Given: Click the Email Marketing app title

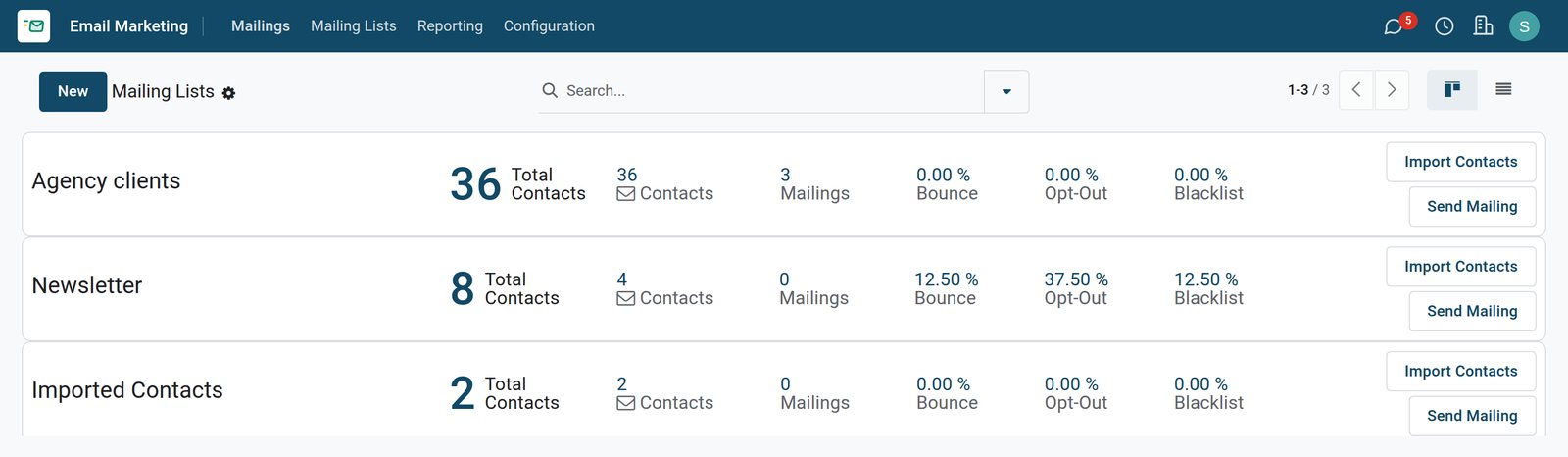Looking at the screenshot, I should click(x=128, y=25).
